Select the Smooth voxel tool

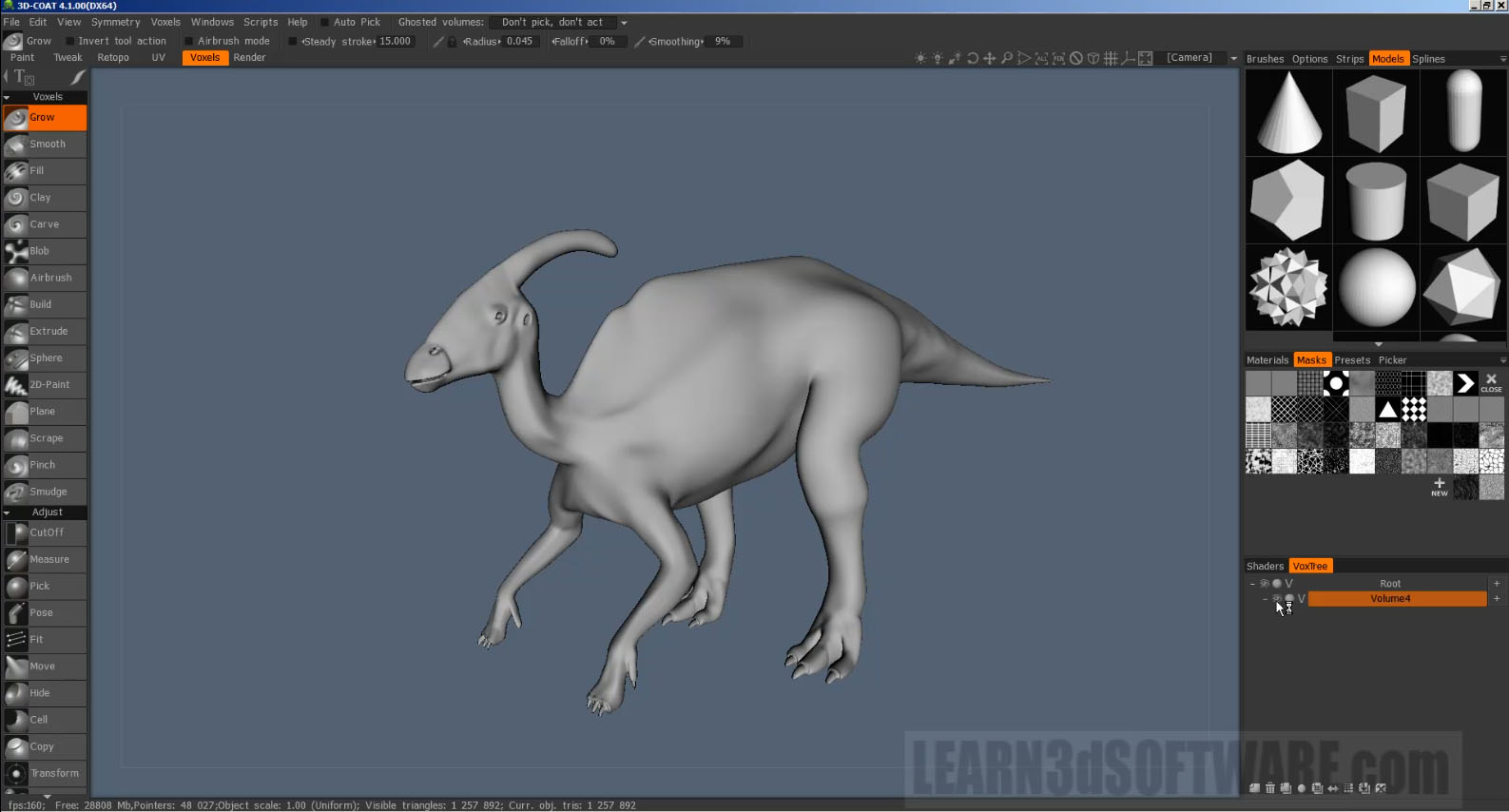coord(45,145)
